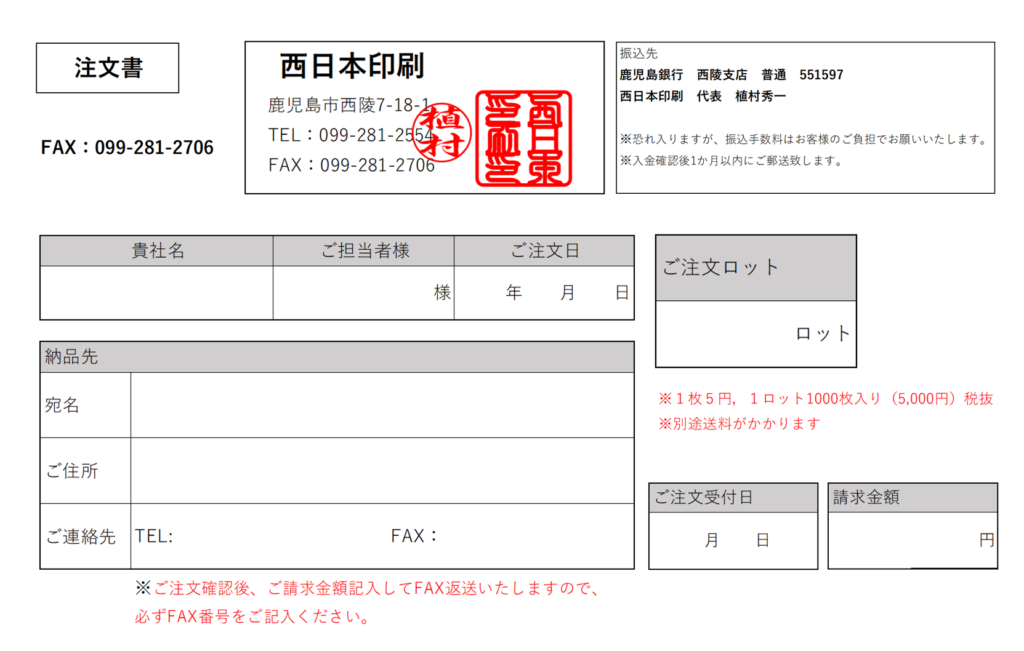Click the 請求金額 amount field

pos(912,540)
